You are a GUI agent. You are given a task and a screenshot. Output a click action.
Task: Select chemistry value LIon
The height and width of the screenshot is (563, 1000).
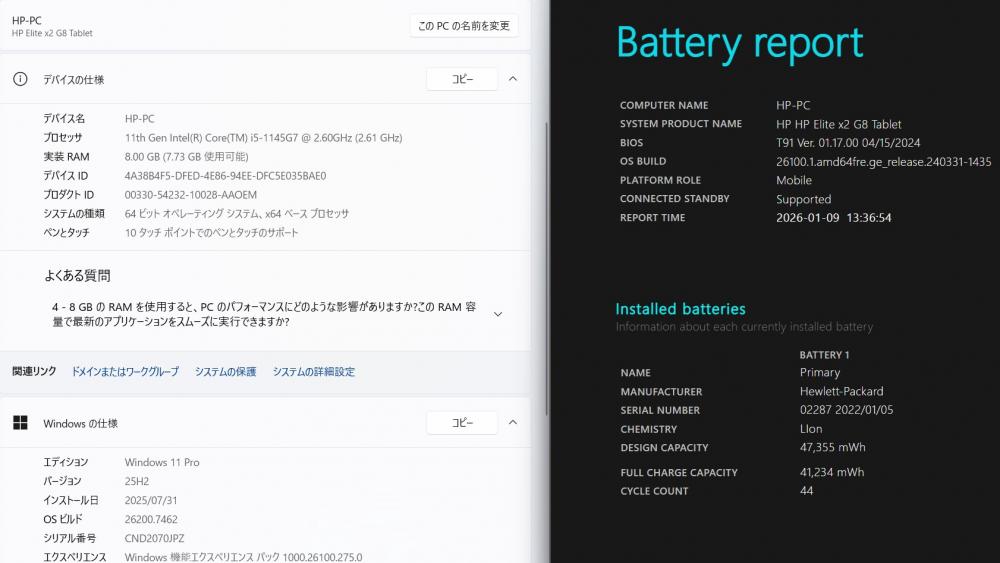[x=811, y=429]
